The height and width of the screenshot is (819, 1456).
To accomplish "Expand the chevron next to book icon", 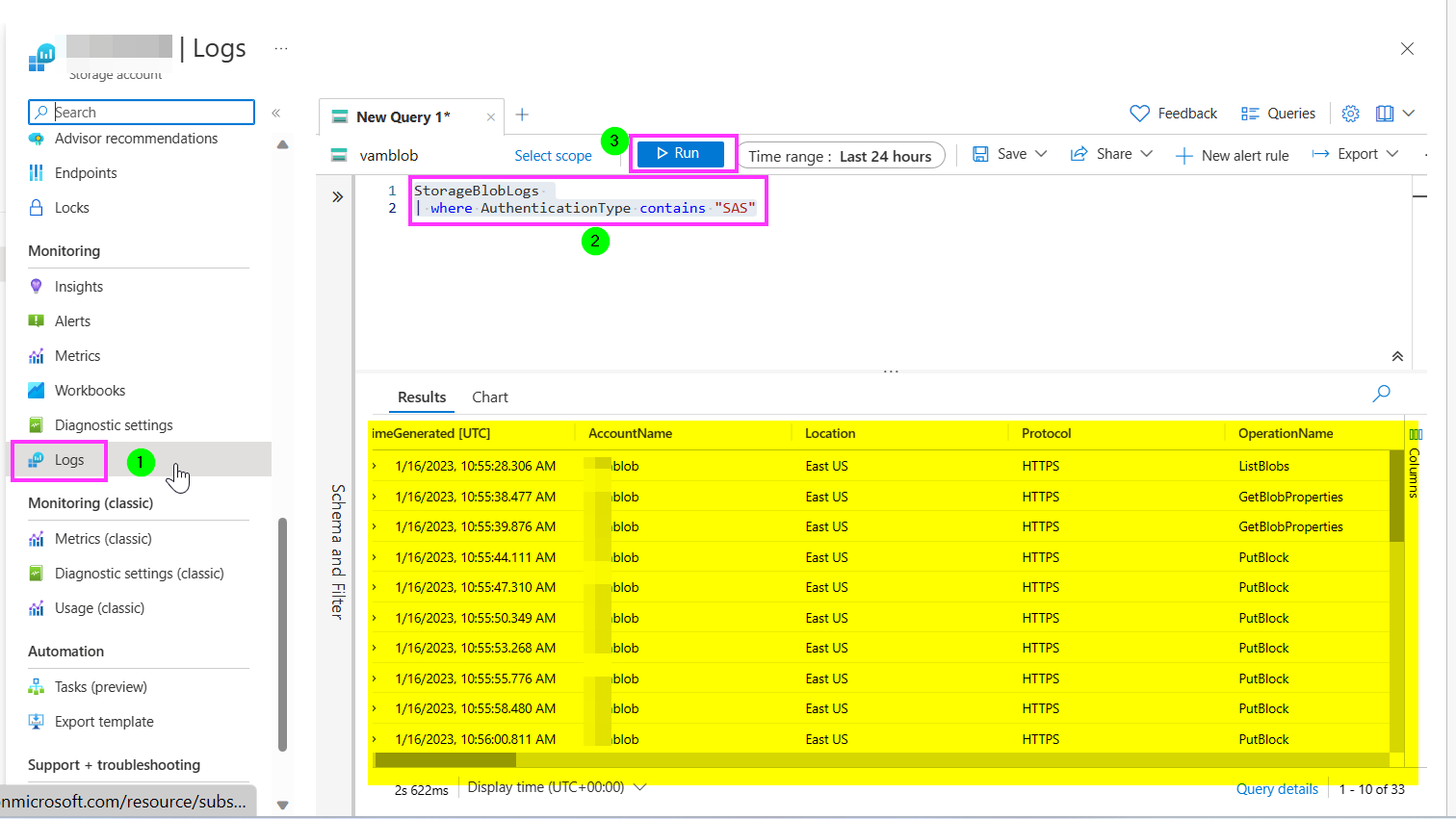I will pyautogui.click(x=1409, y=114).
